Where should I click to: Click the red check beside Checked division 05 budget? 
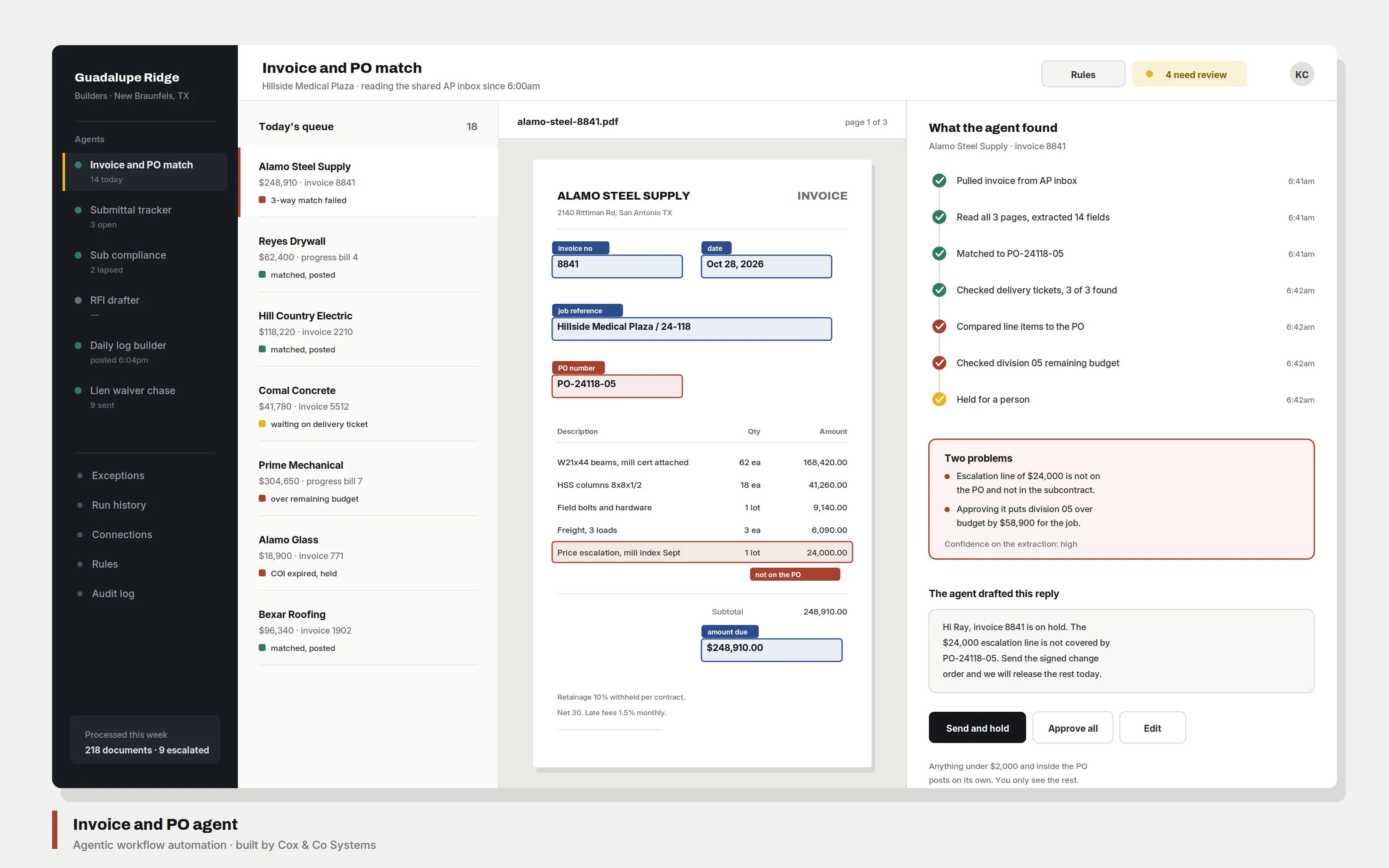939,363
